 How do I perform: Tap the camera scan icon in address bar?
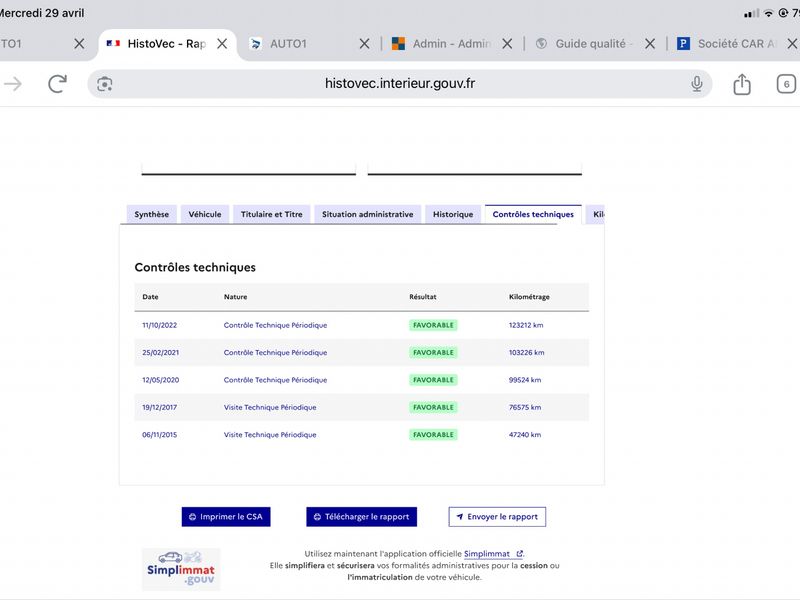pyautogui.click(x=105, y=84)
